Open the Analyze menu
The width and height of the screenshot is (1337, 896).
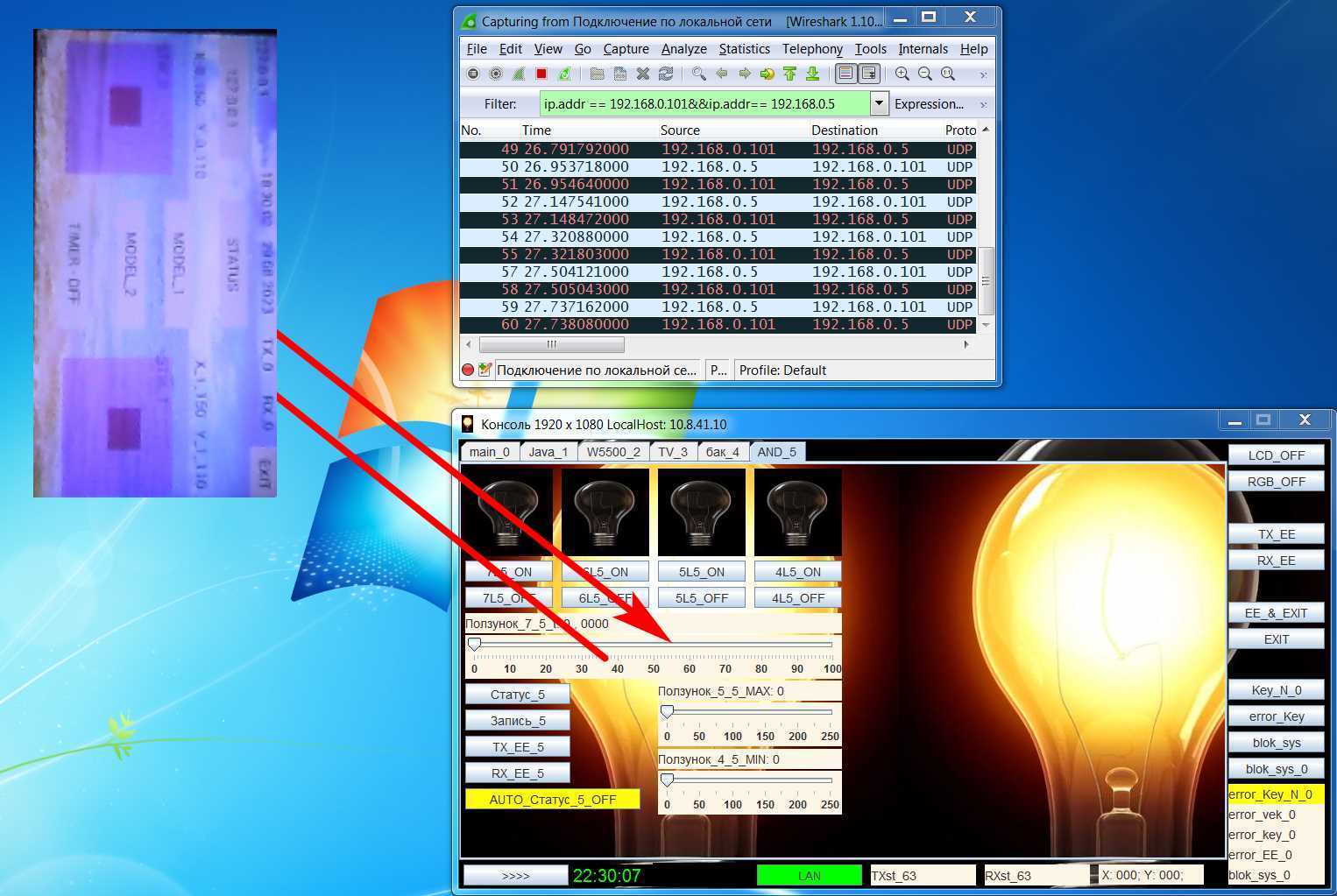point(683,49)
